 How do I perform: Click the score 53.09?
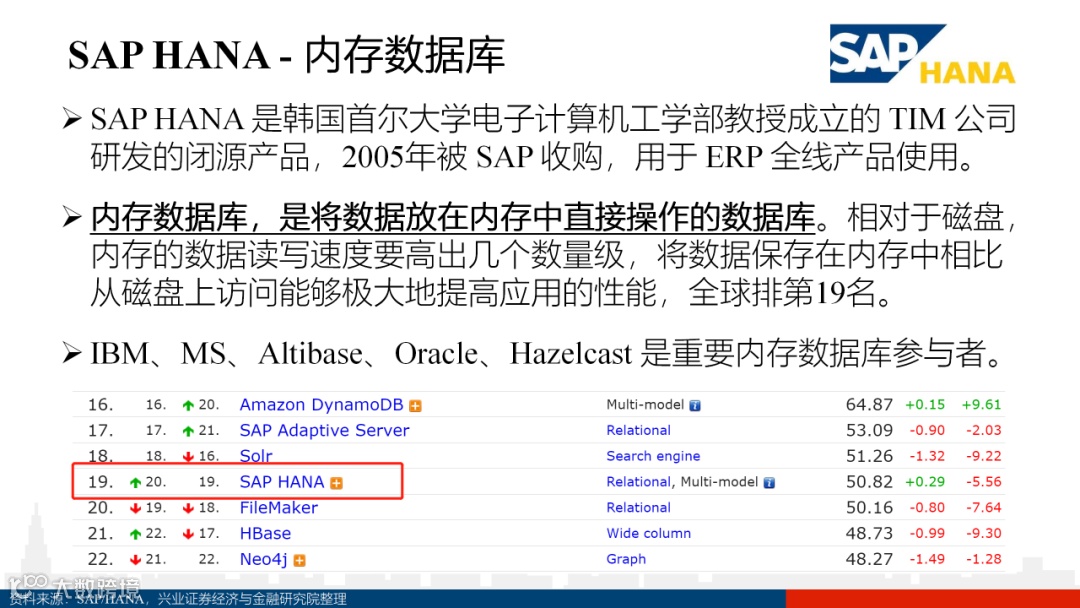pos(869,430)
